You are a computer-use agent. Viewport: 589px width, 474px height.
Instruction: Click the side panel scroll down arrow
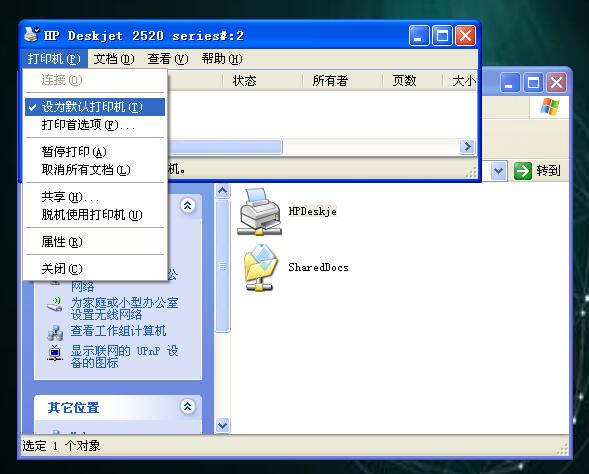(222, 426)
